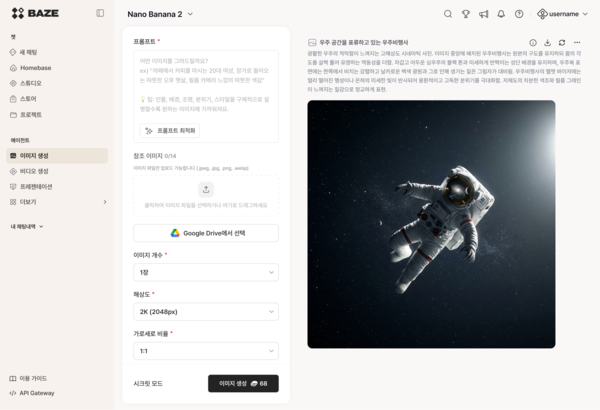The height and width of the screenshot is (410, 600).
Task: Click the 더보기 grid icon
Action: (13, 202)
